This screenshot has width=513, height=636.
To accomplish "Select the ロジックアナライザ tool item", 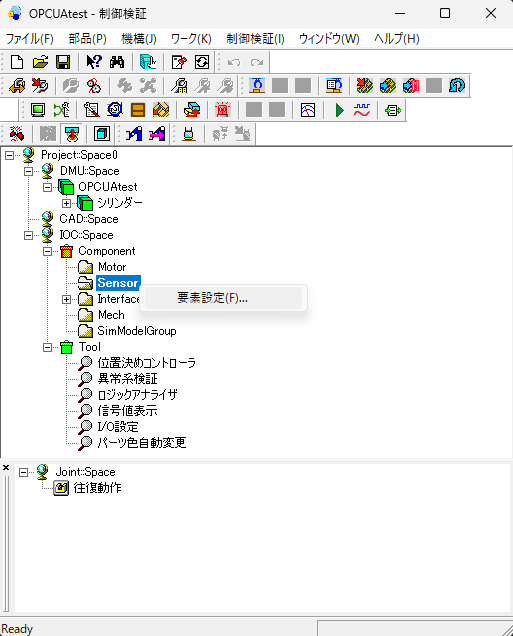I will point(137,395).
